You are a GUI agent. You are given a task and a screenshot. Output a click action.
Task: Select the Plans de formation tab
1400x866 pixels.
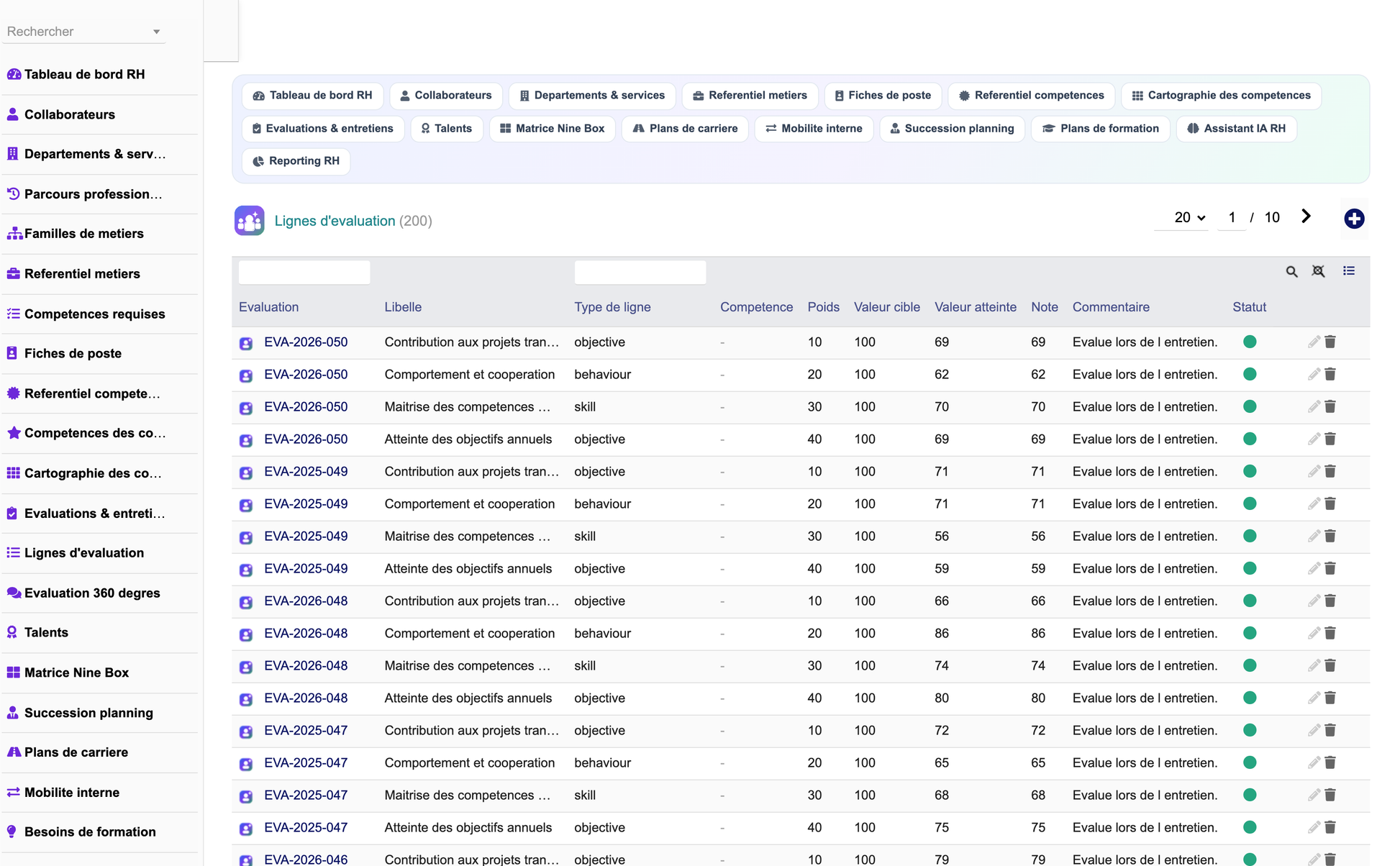click(1101, 129)
